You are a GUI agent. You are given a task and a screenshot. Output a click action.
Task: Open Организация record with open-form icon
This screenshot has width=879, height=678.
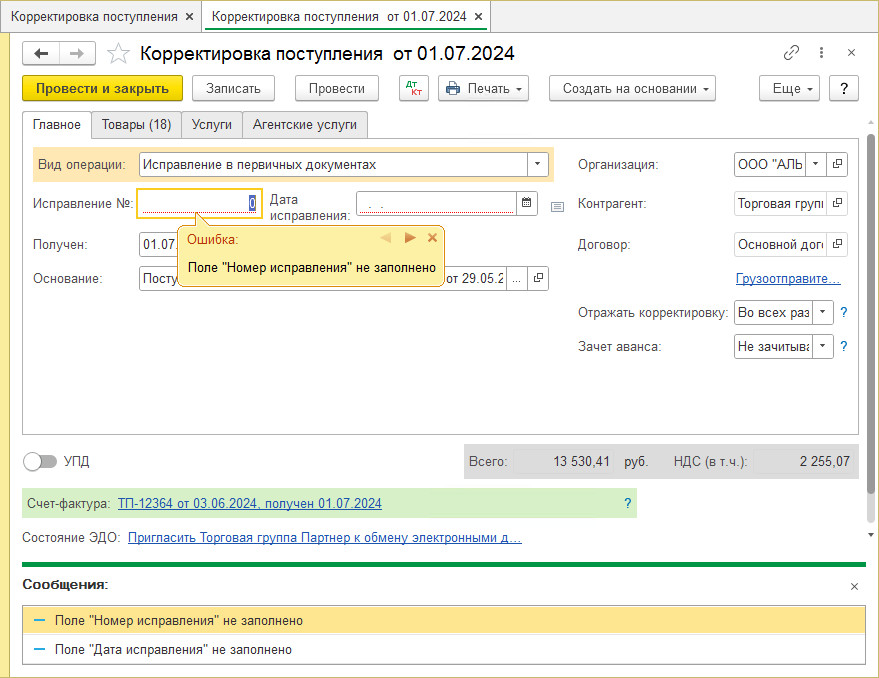click(837, 164)
